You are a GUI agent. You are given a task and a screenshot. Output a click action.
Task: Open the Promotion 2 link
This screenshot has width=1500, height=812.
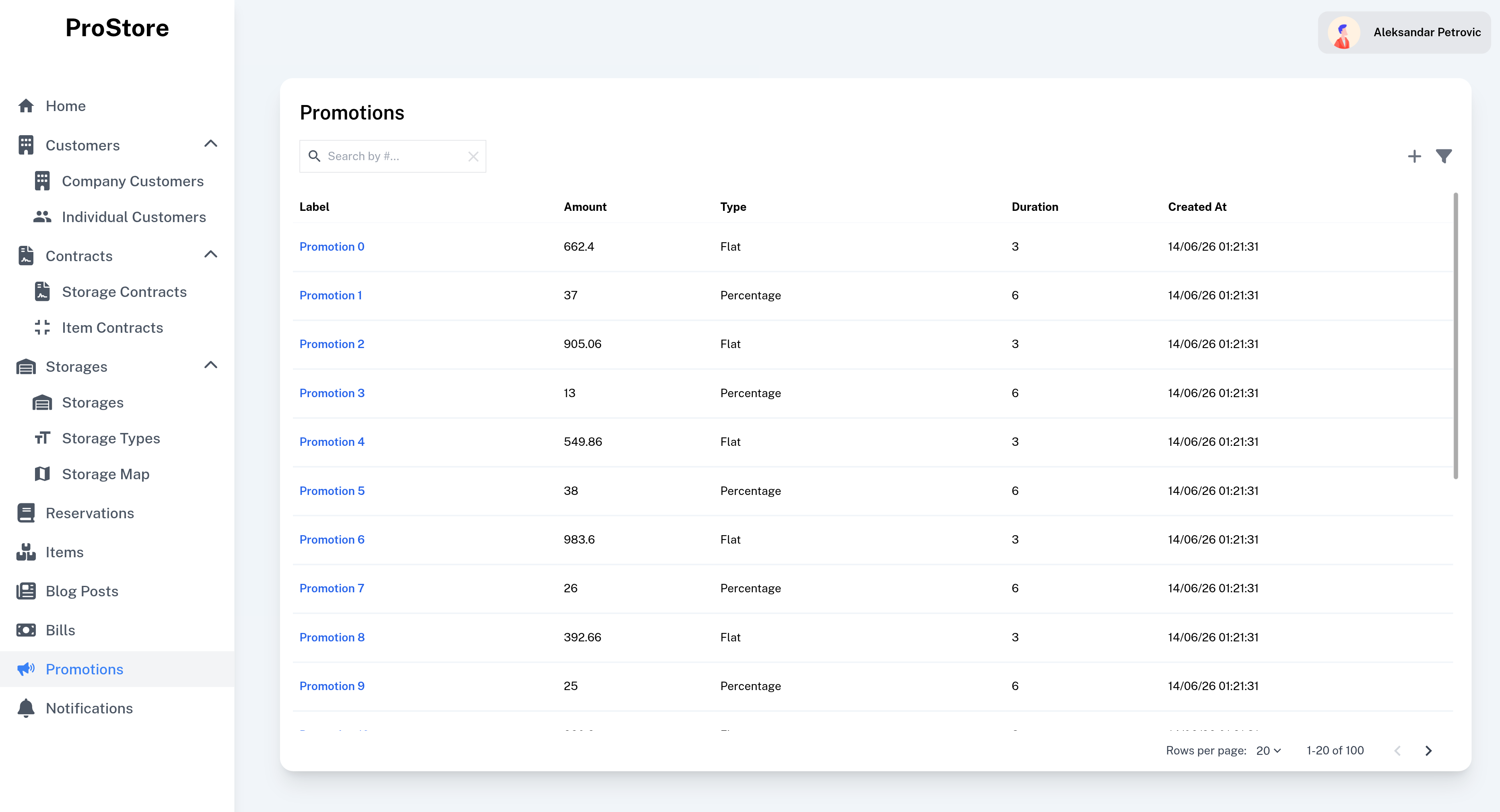[332, 344]
